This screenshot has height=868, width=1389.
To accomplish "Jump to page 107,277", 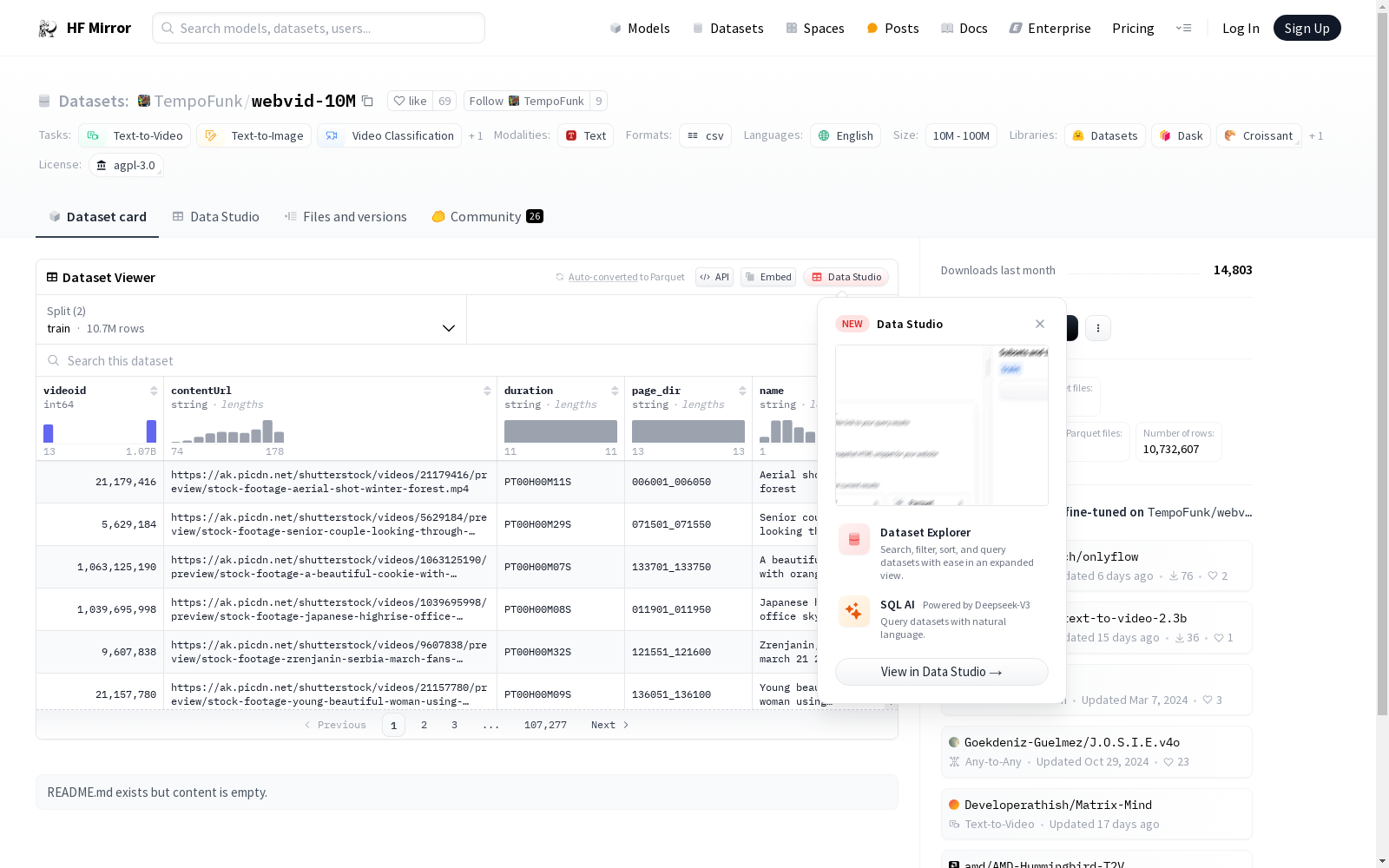I will tap(545, 725).
